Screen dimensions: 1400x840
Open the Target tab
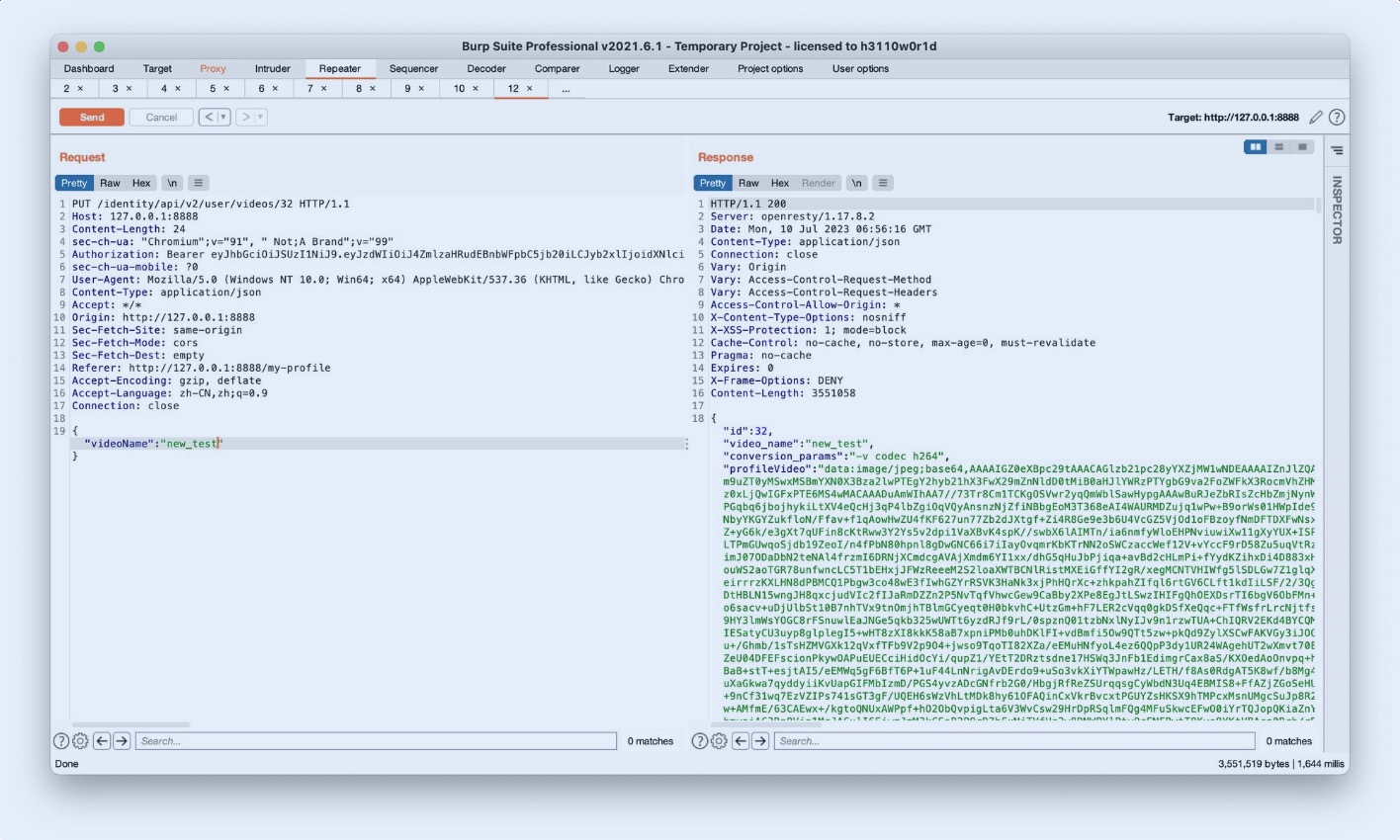[157, 69]
